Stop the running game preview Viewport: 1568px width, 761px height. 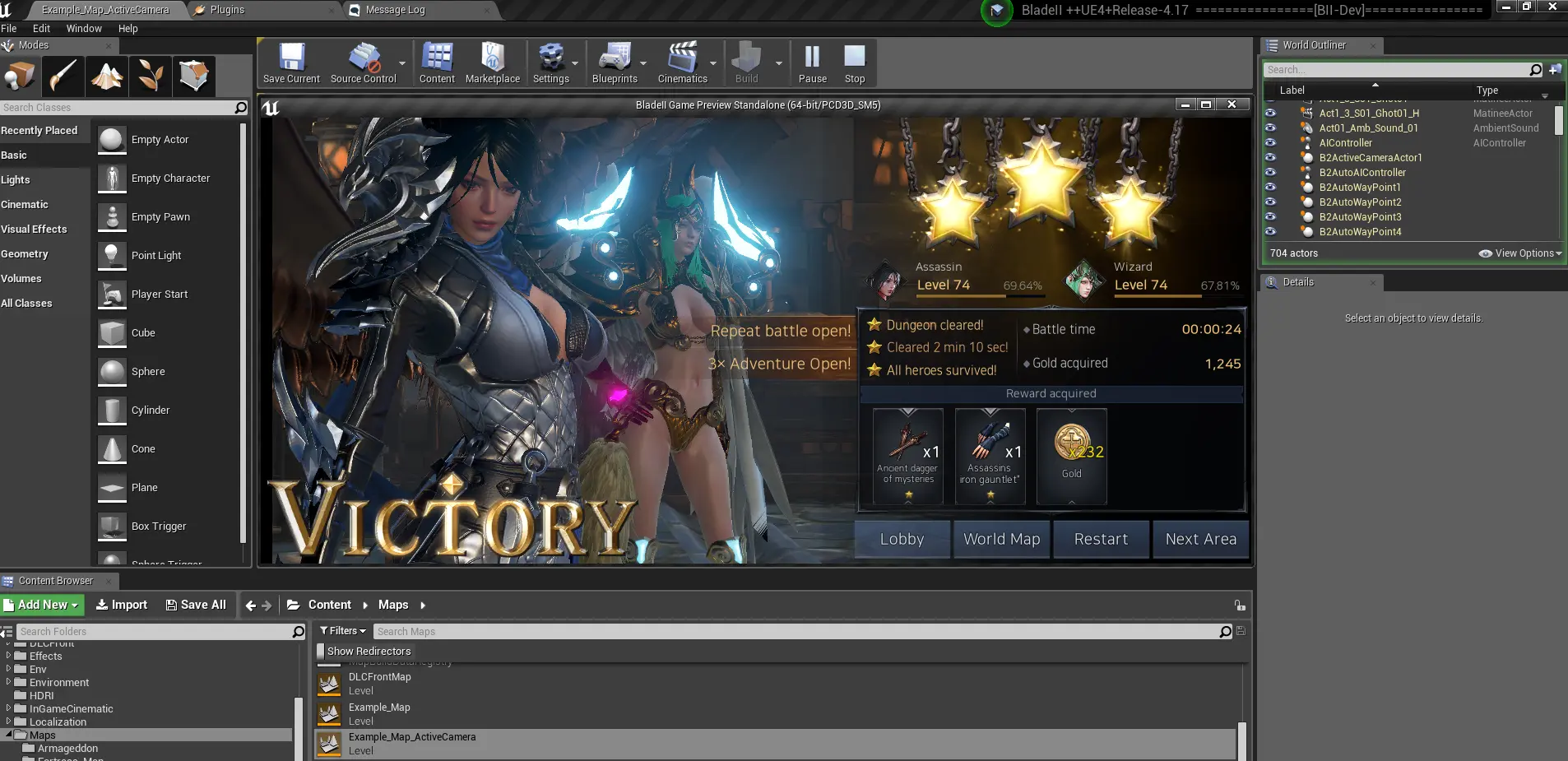pyautogui.click(x=855, y=63)
